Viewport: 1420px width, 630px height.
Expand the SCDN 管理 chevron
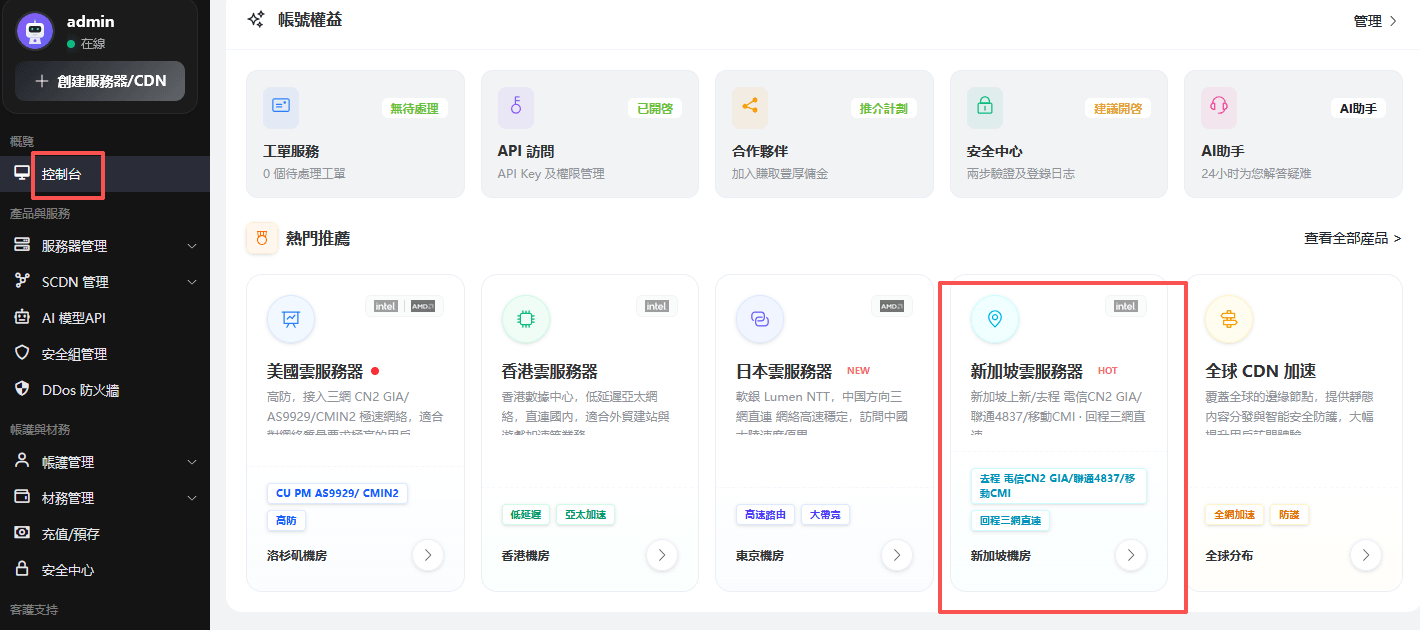(193, 282)
